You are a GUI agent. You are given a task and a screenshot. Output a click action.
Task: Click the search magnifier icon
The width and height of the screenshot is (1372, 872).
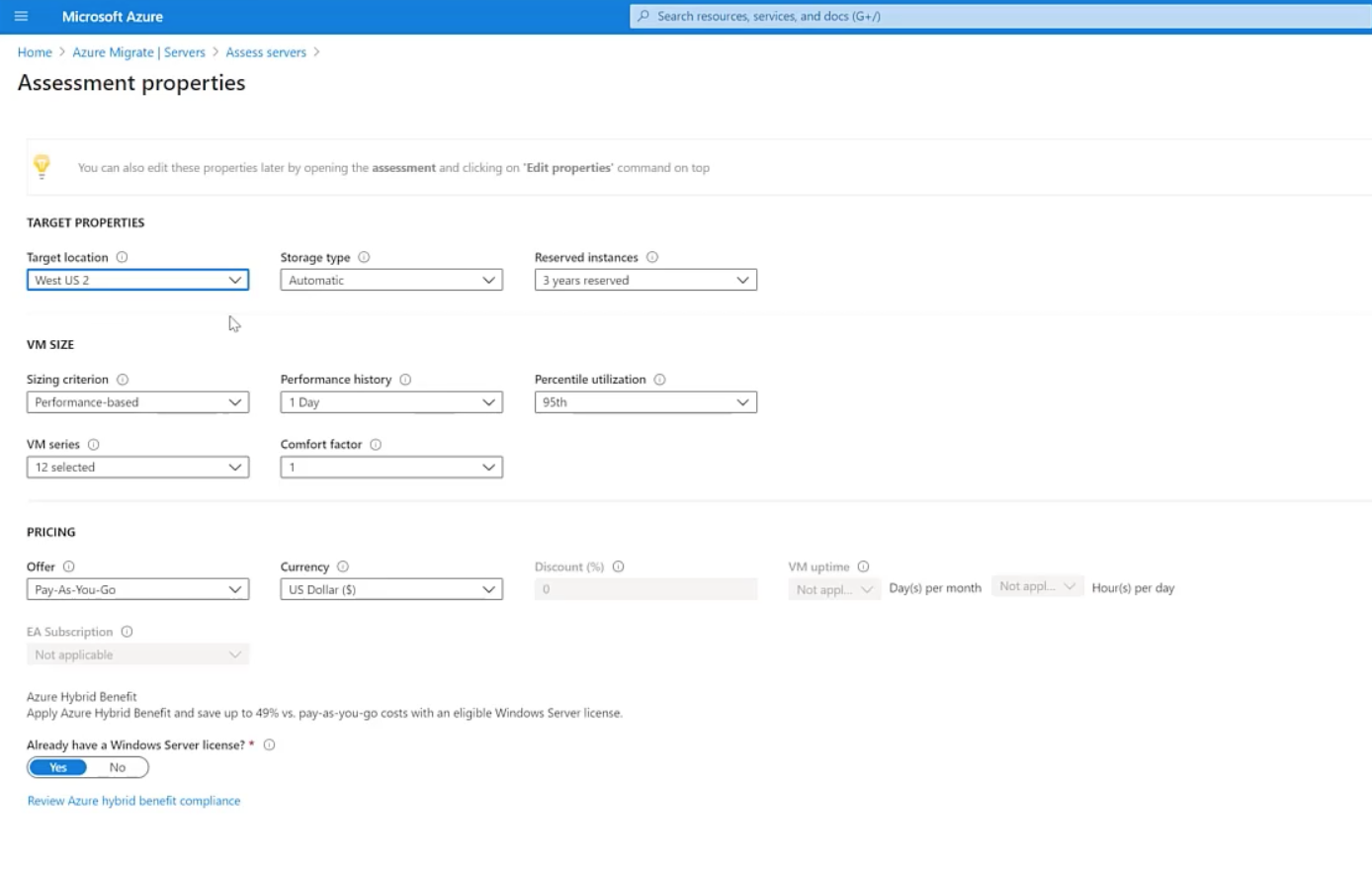click(x=643, y=16)
